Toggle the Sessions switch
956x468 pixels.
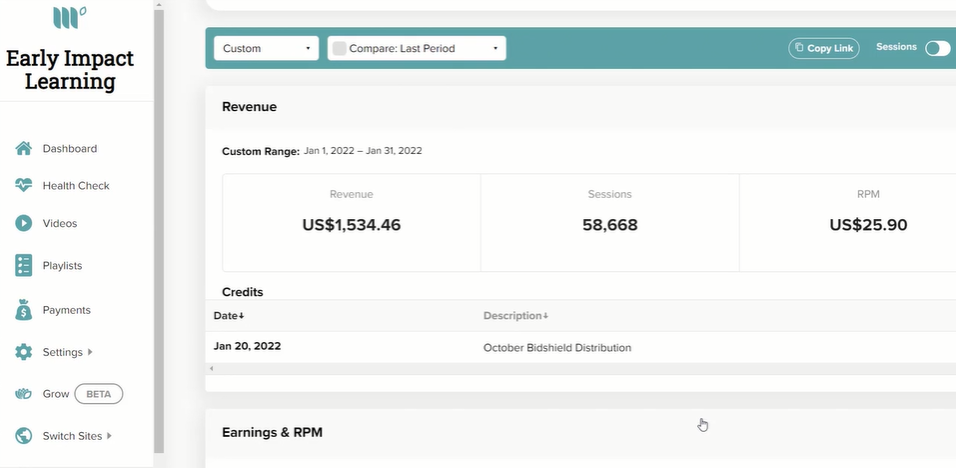point(937,48)
